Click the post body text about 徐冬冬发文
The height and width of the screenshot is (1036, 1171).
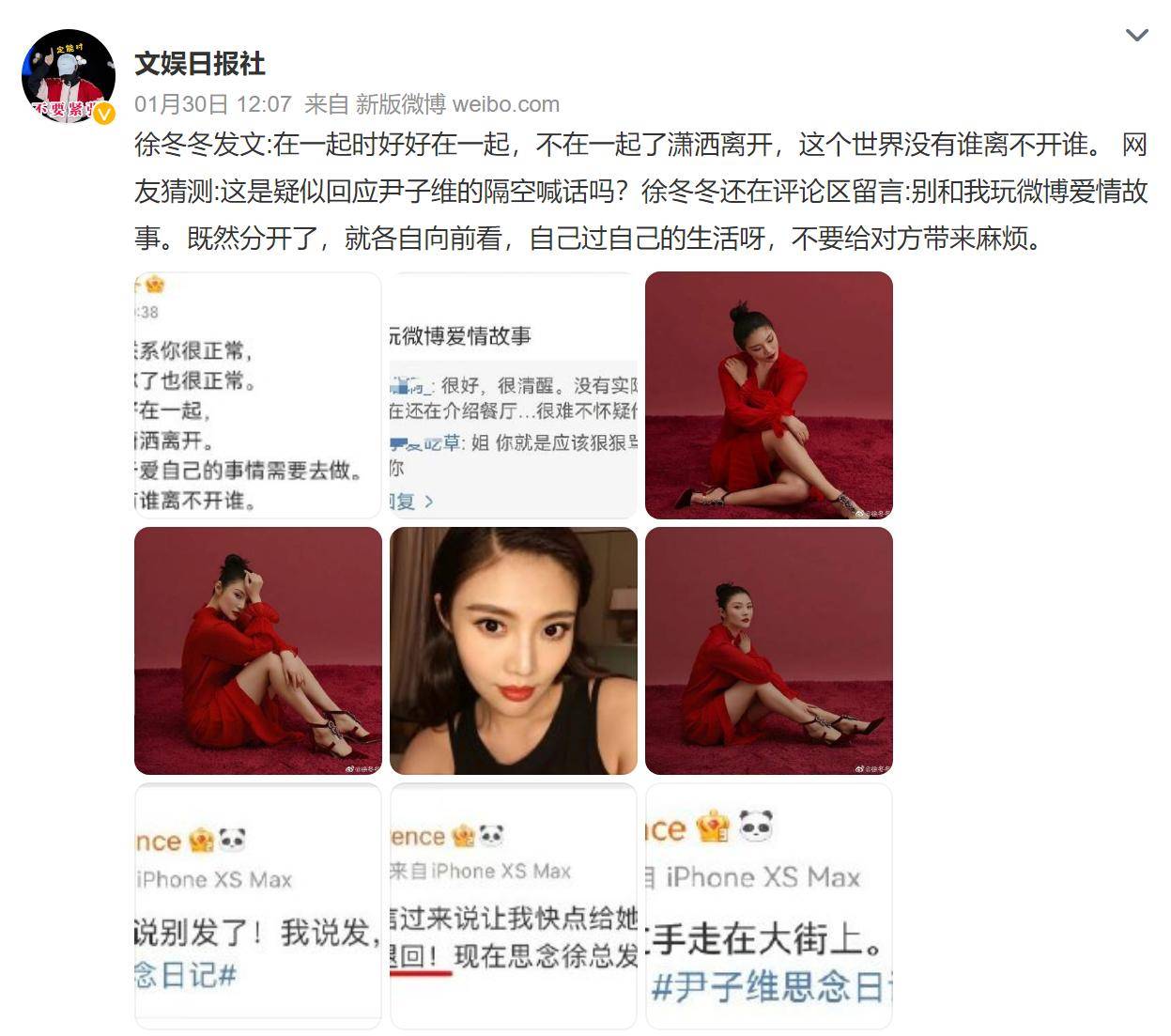[x=641, y=192]
